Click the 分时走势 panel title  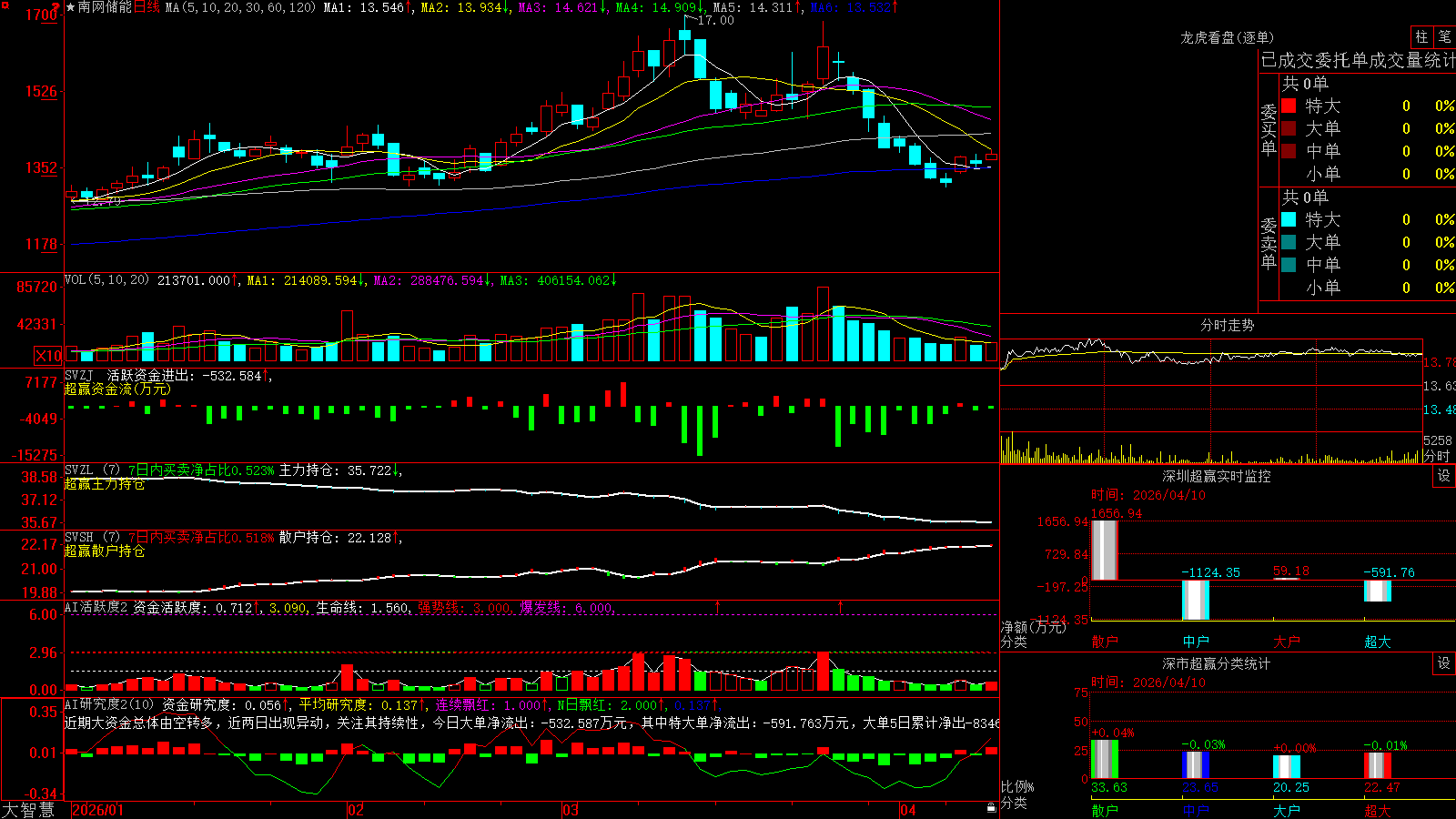point(1227,325)
